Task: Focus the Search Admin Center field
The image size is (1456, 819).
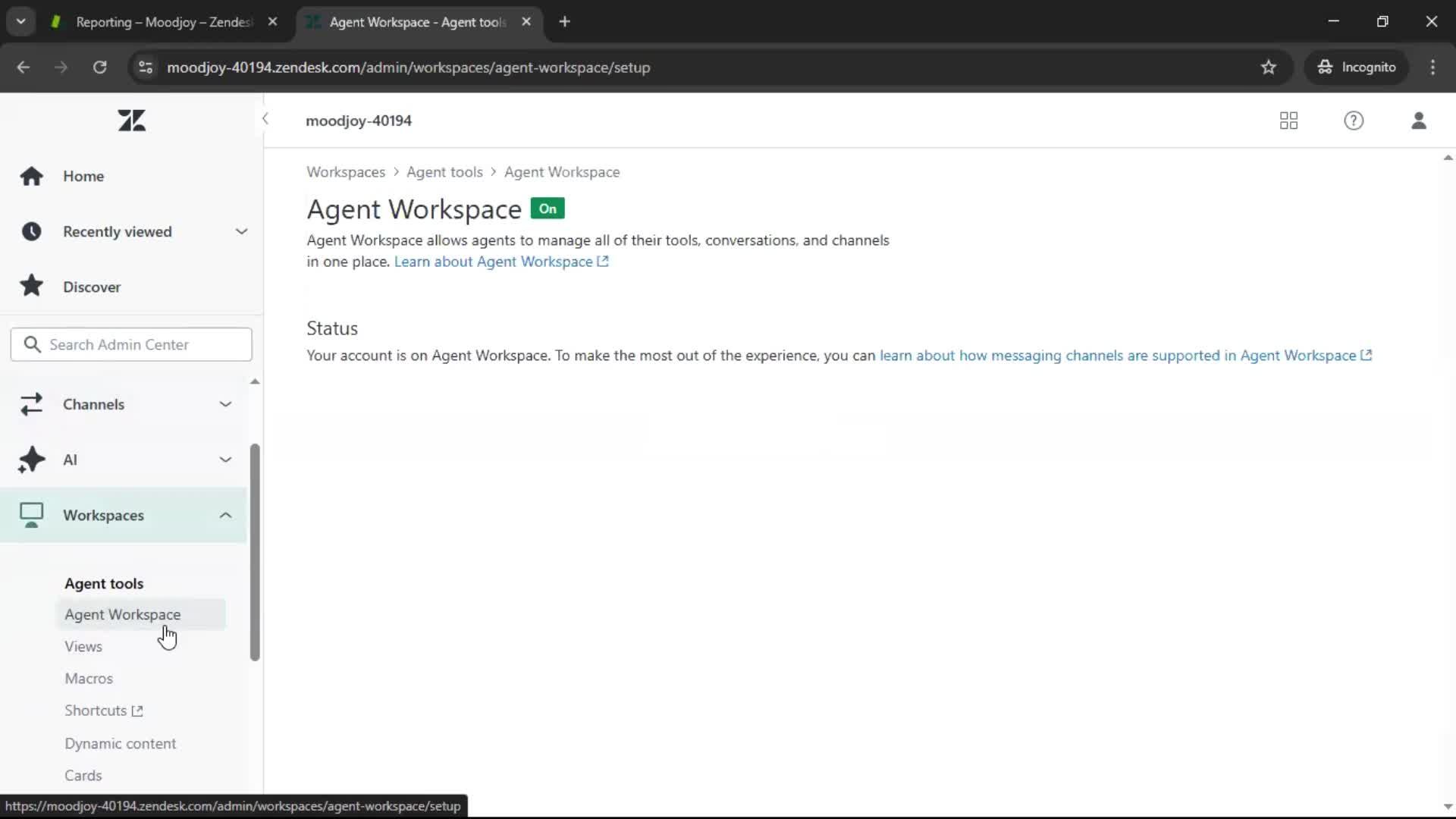Action: (x=131, y=344)
